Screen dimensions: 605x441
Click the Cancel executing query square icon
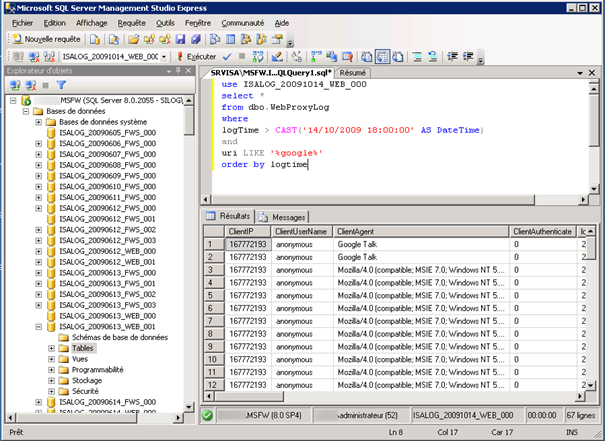click(242, 56)
